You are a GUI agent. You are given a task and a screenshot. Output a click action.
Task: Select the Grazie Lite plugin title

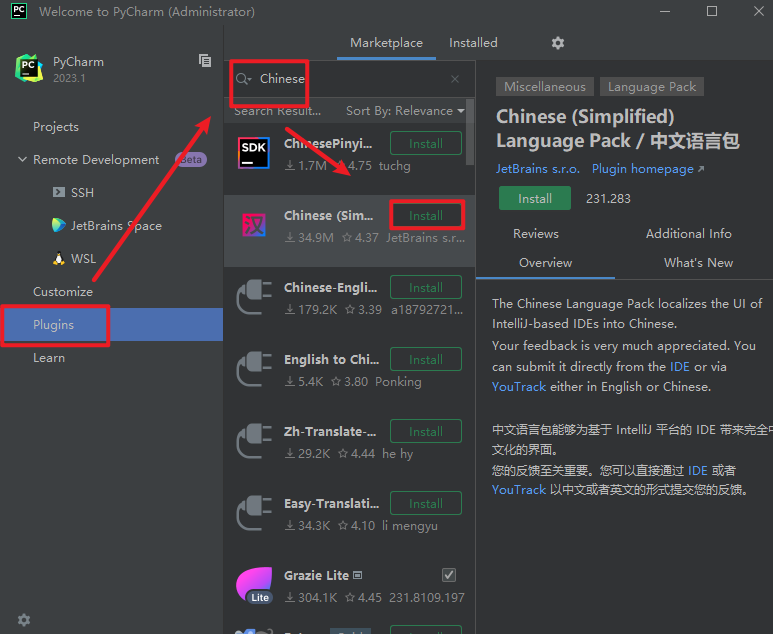[x=316, y=575]
